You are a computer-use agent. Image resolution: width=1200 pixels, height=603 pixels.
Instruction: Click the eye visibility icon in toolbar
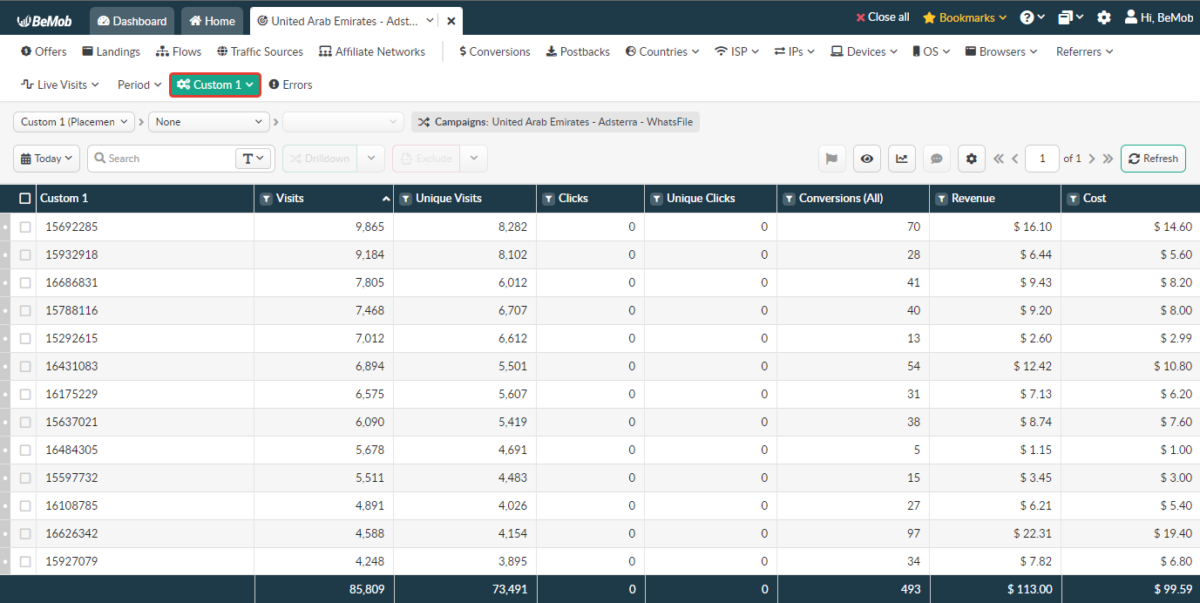coord(867,158)
